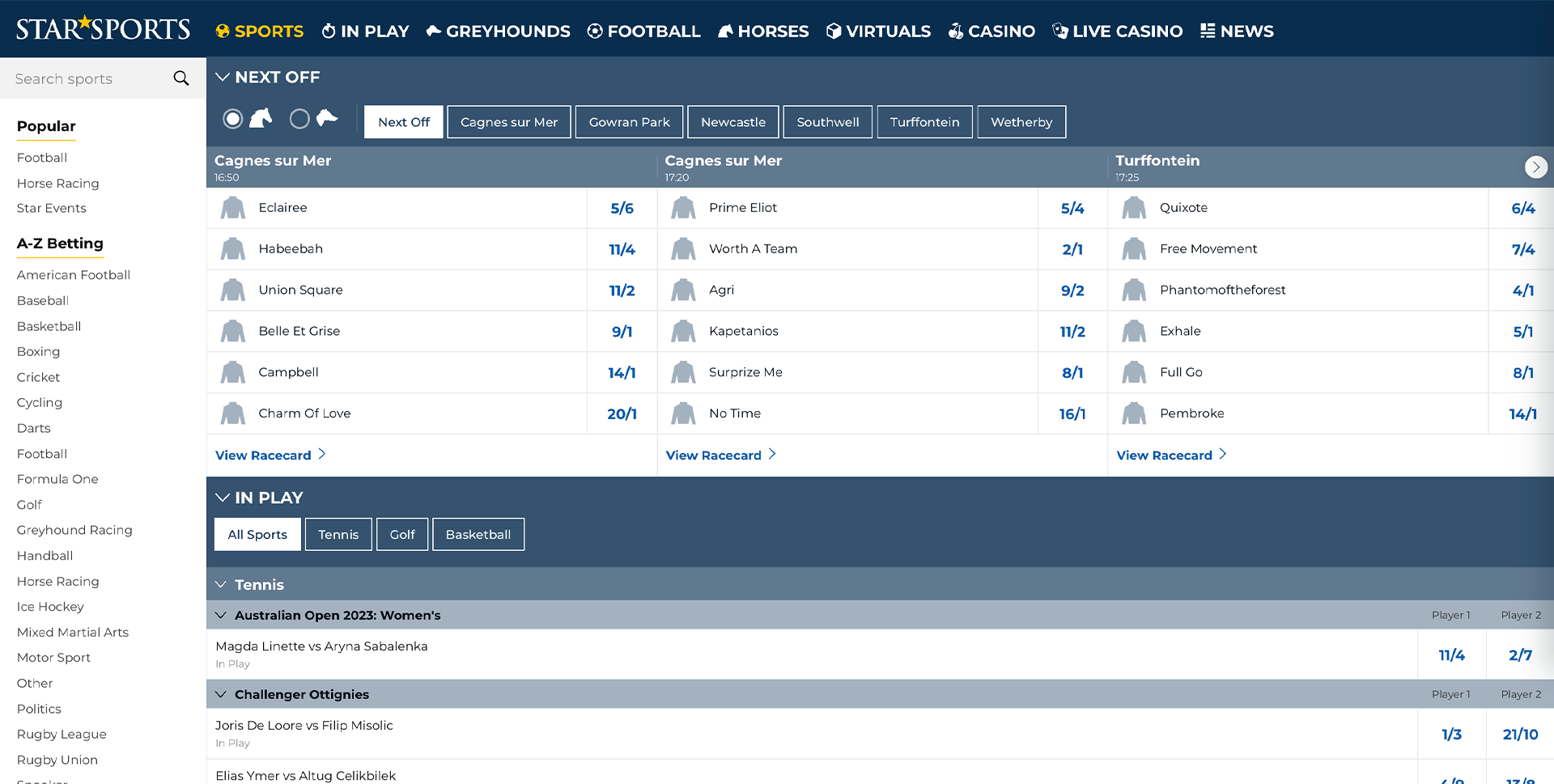Select the Next Off filter tab
1554x784 pixels.
pos(404,122)
